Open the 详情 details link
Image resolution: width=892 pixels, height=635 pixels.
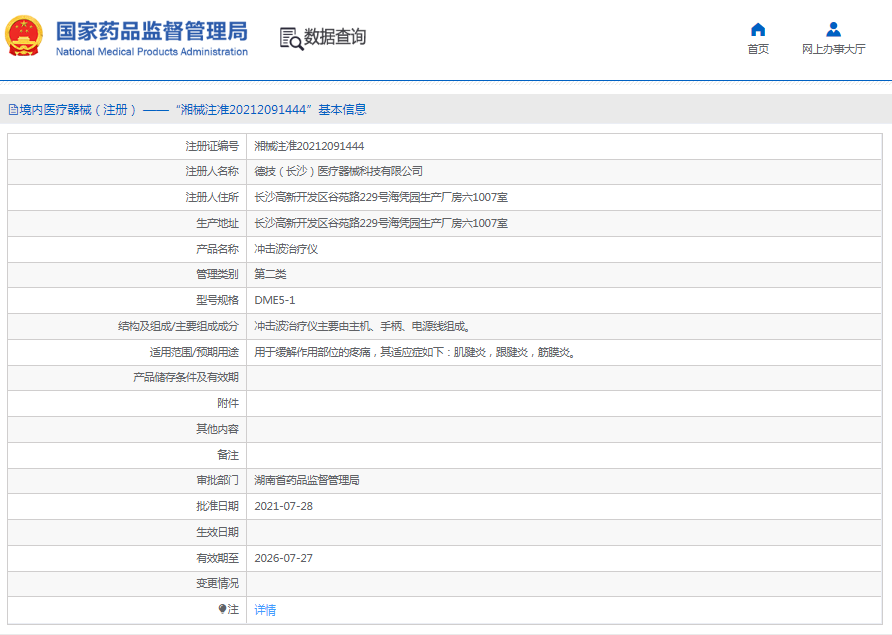[265, 610]
